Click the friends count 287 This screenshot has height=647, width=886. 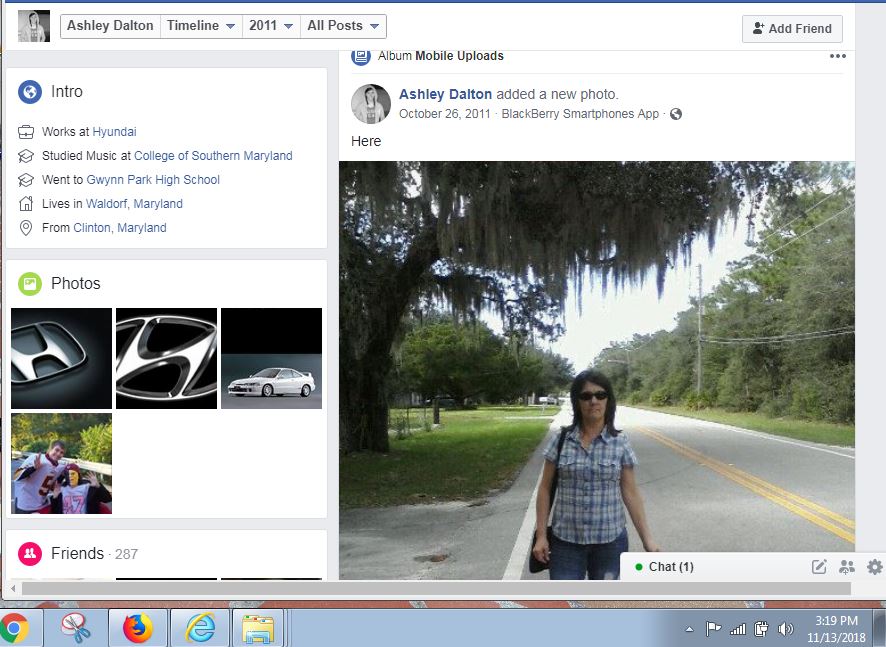pos(126,554)
